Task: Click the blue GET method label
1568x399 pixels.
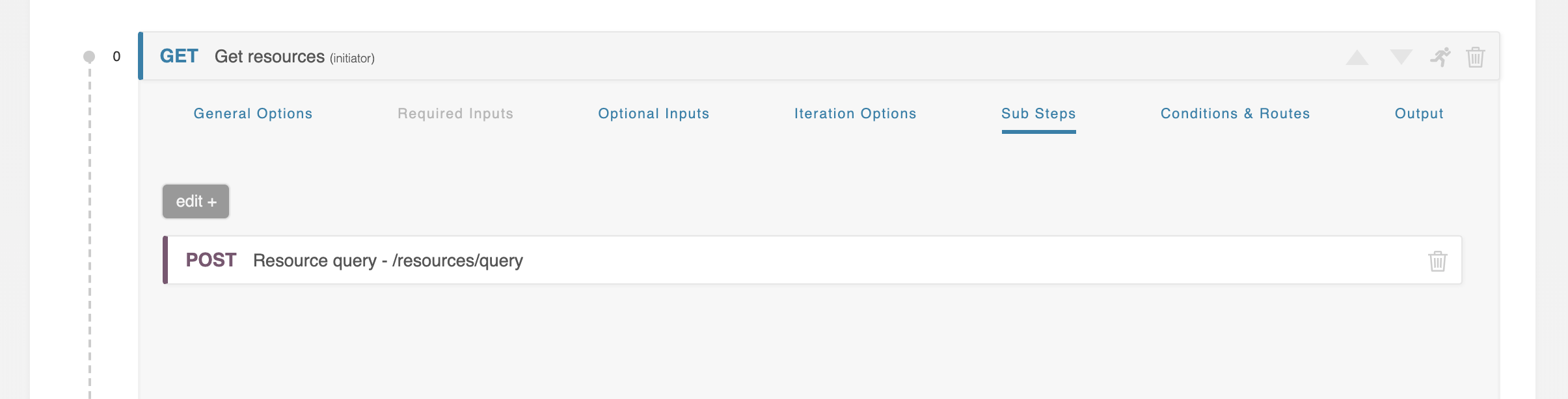Action: [179, 57]
